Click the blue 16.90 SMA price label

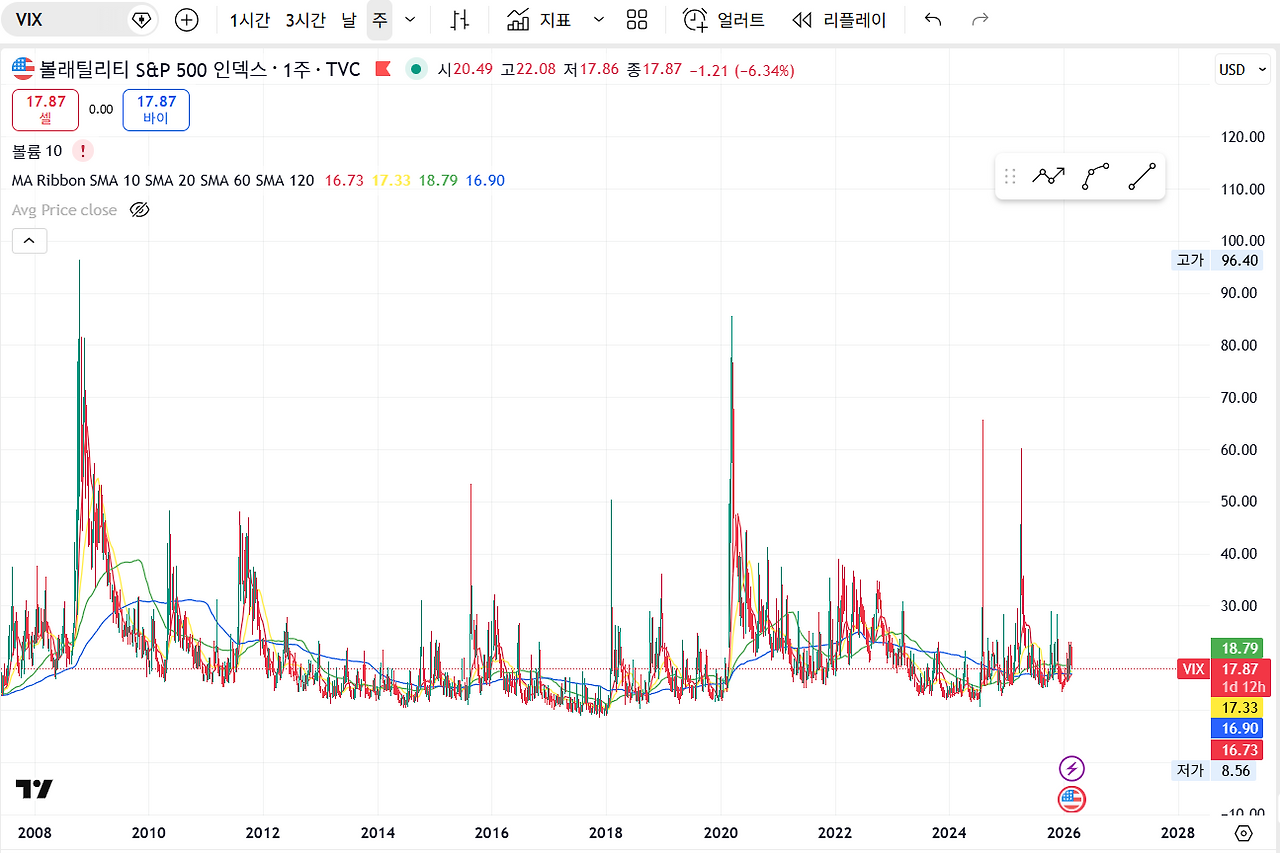click(x=1236, y=728)
